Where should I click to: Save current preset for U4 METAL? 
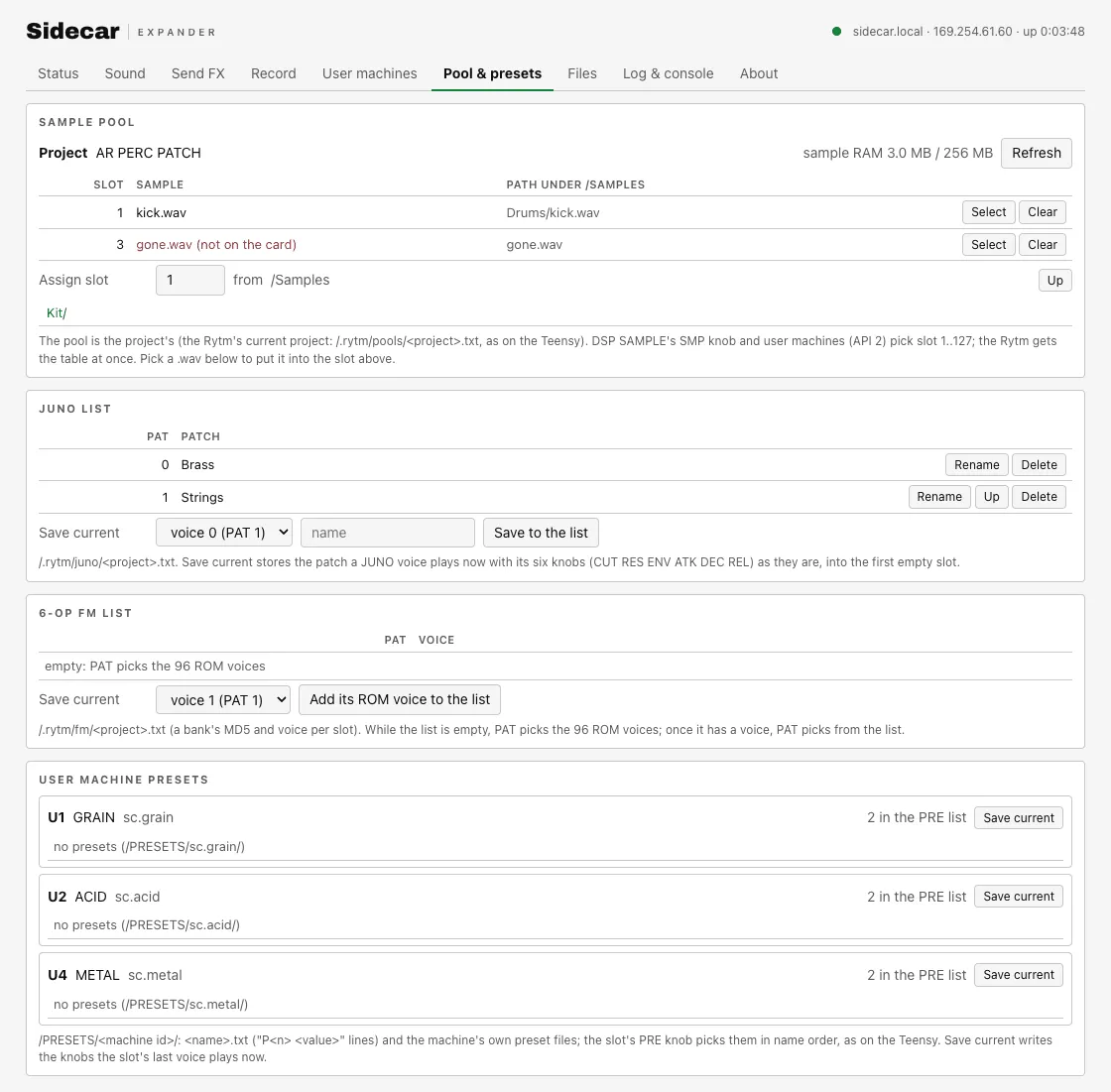coord(1018,975)
